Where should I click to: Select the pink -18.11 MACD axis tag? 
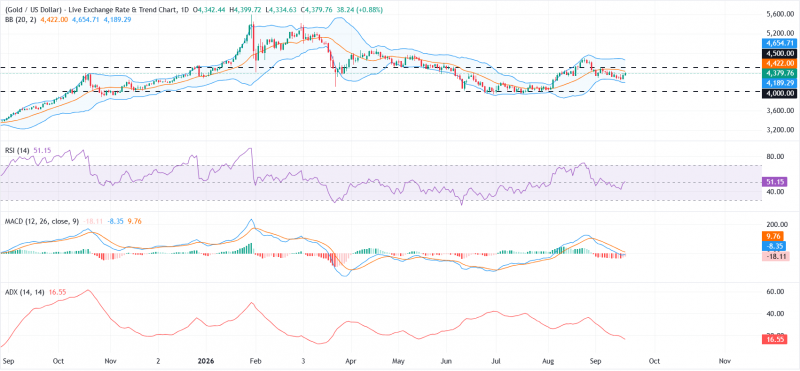[776, 256]
